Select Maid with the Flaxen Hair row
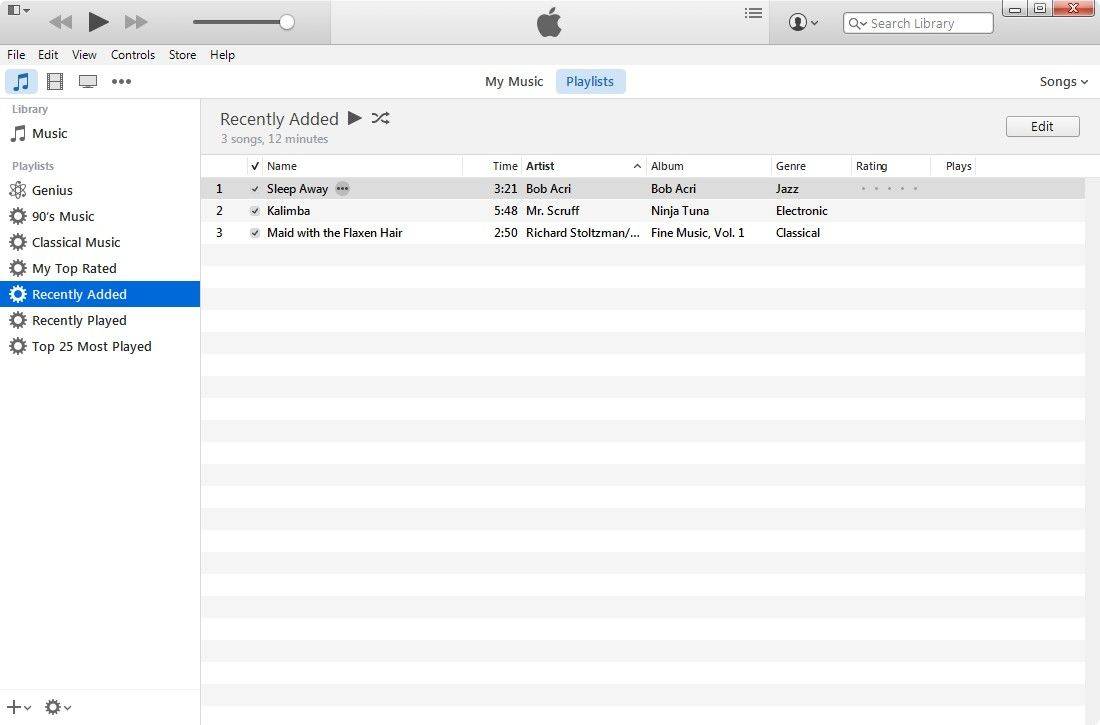Screen dimensions: 1100x725 [643, 233]
